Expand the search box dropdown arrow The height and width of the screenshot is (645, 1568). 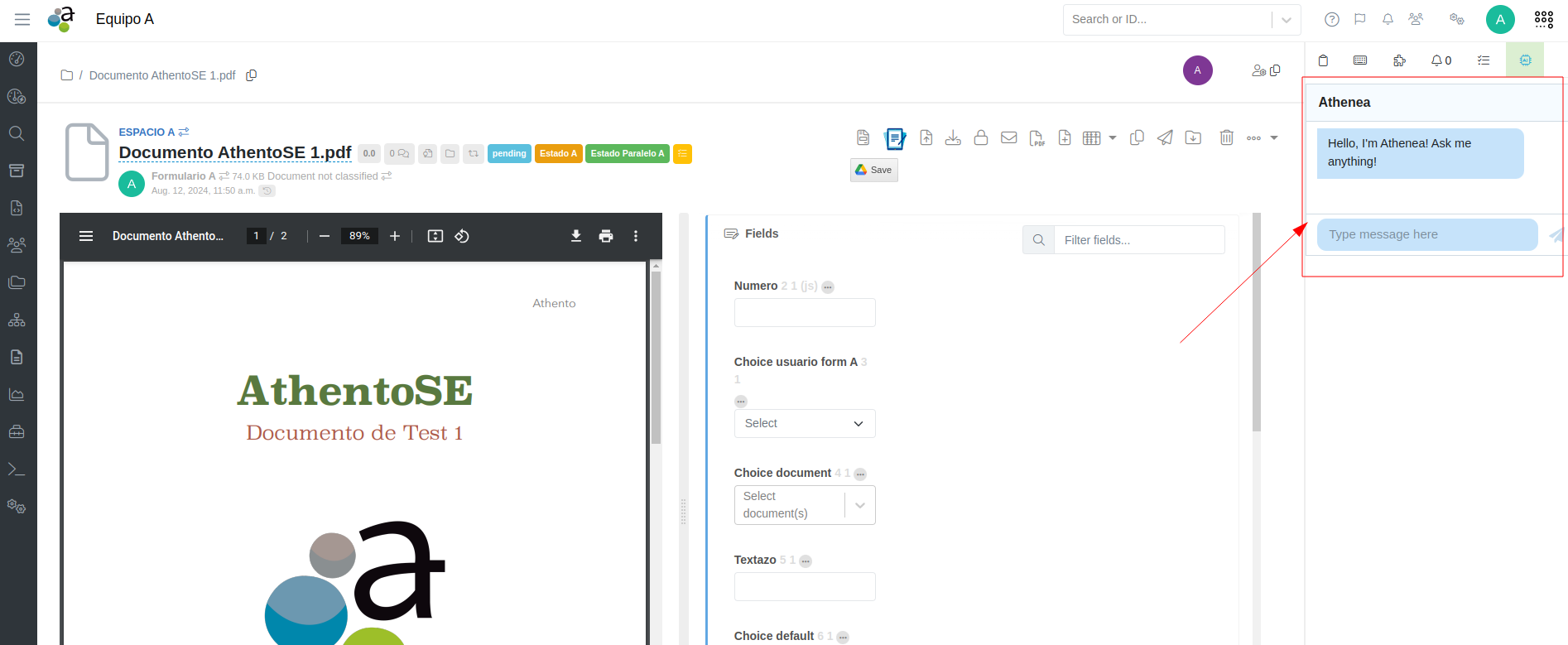pos(1286,20)
